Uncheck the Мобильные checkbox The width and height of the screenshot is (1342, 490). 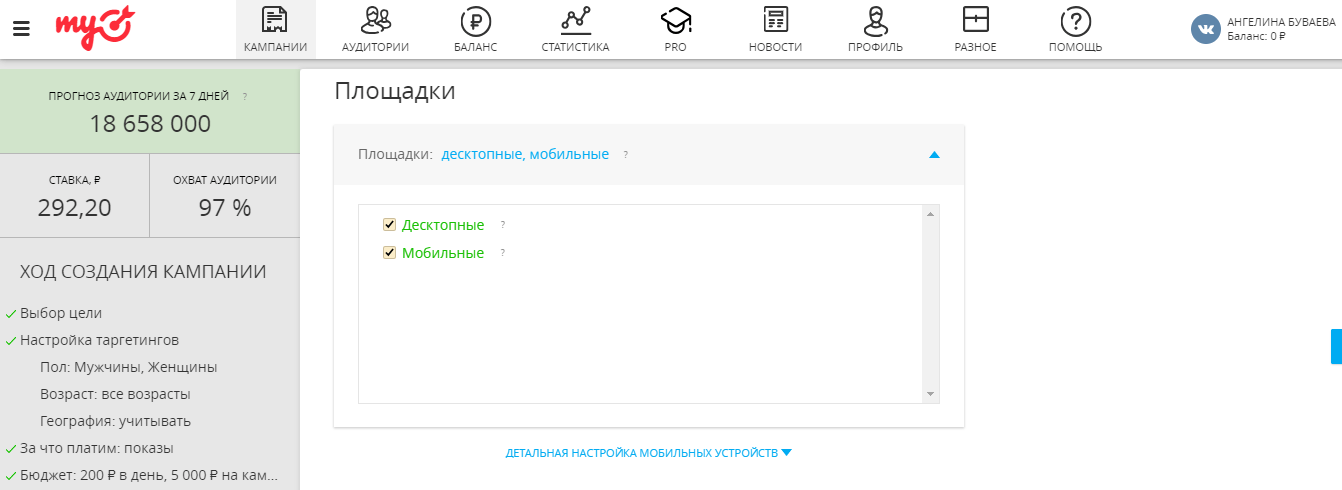click(x=390, y=253)
